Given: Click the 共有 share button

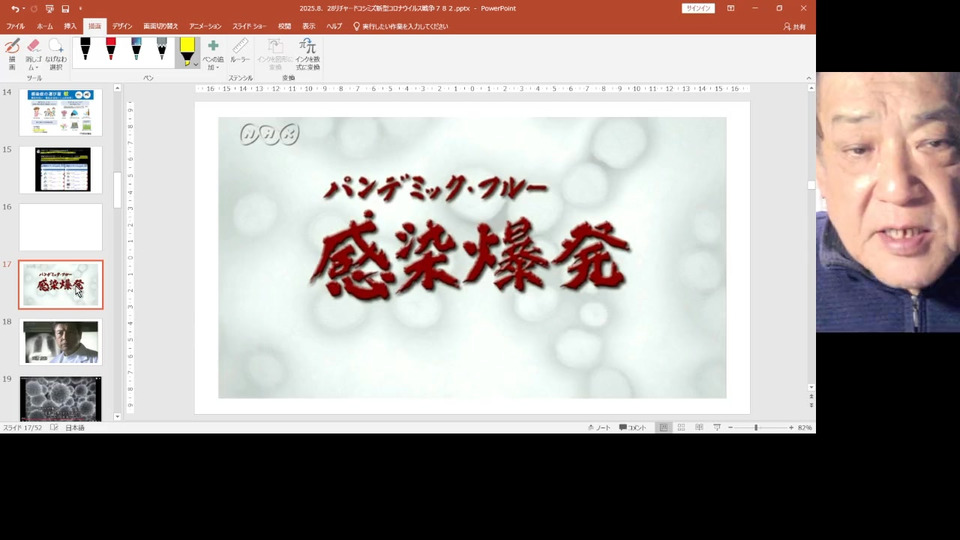Looking at the screenshot, I should pos(795,26).
